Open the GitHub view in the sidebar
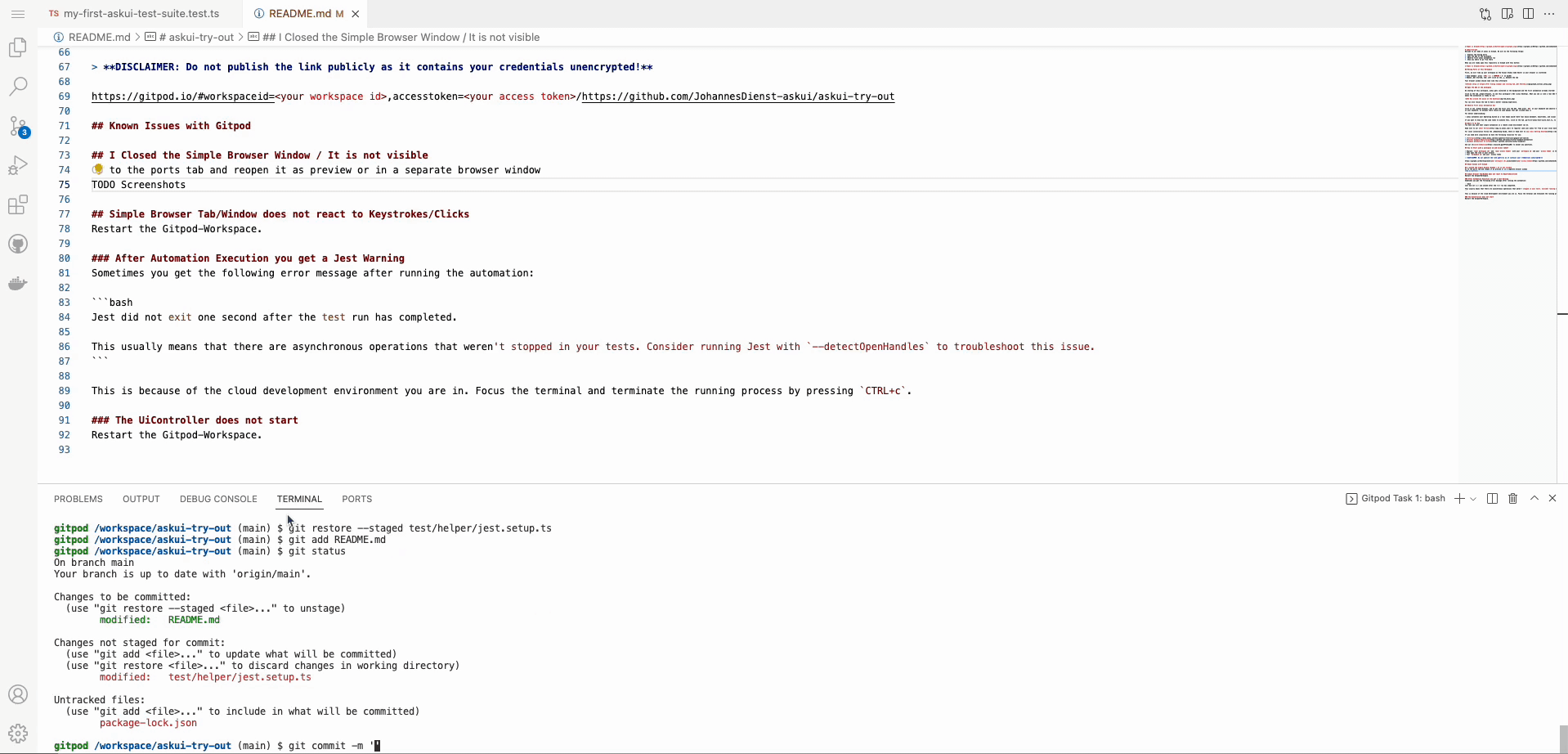Viewport: 1568px width, 754px height. [18, 244]
